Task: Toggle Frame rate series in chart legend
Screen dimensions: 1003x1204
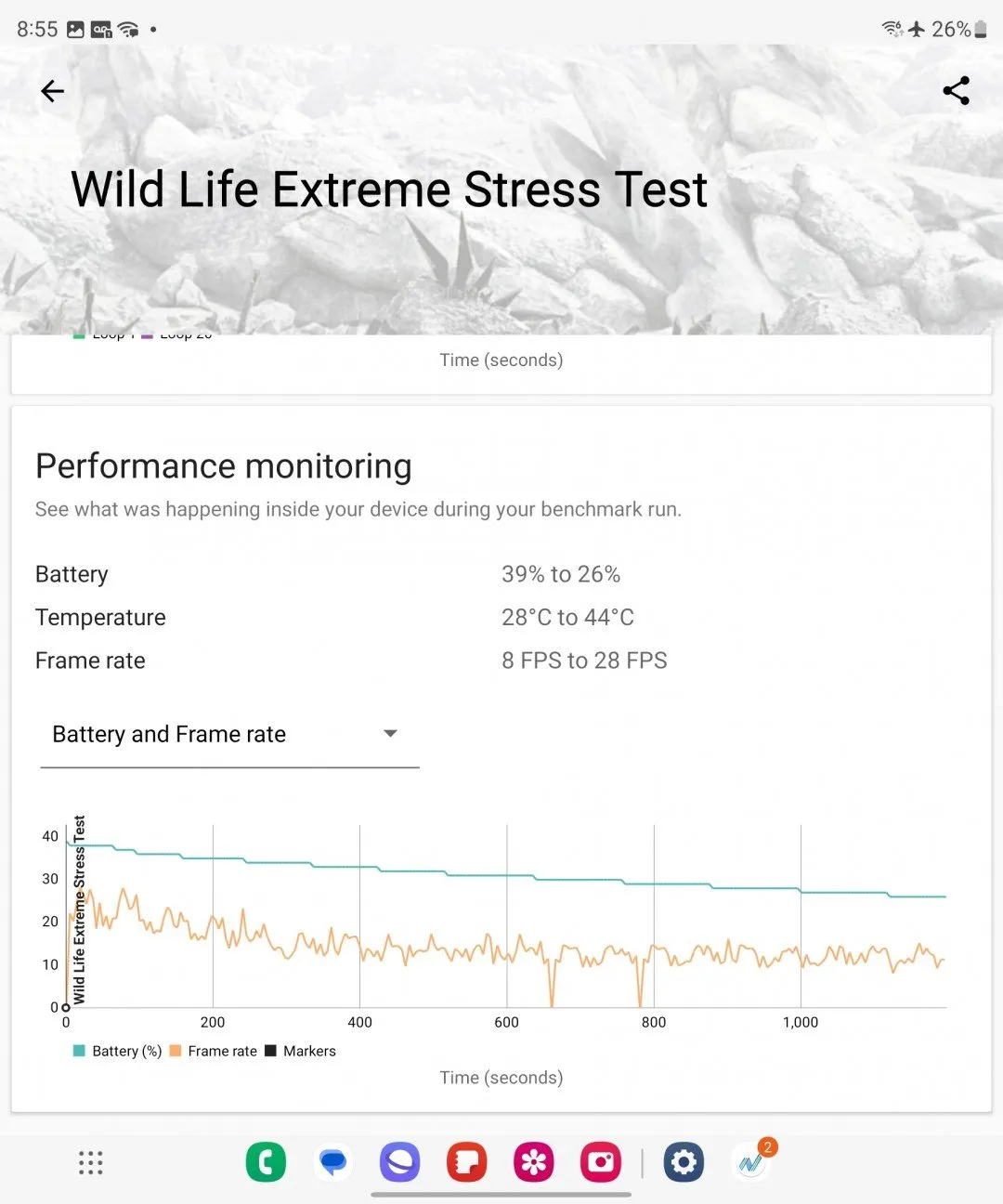Action: 214,1051
